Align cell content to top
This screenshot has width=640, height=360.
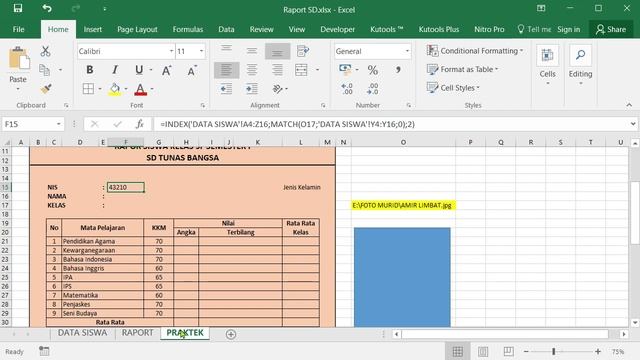tap(226, 51)
